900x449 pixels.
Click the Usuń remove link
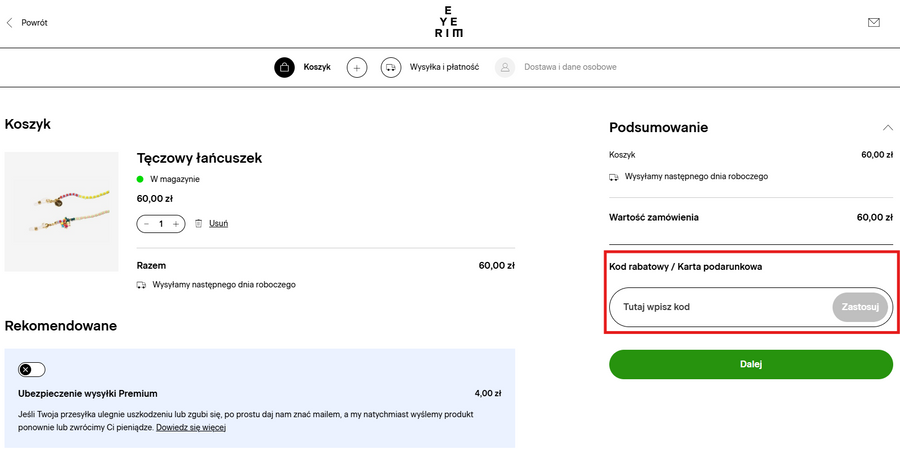(218, 224)
